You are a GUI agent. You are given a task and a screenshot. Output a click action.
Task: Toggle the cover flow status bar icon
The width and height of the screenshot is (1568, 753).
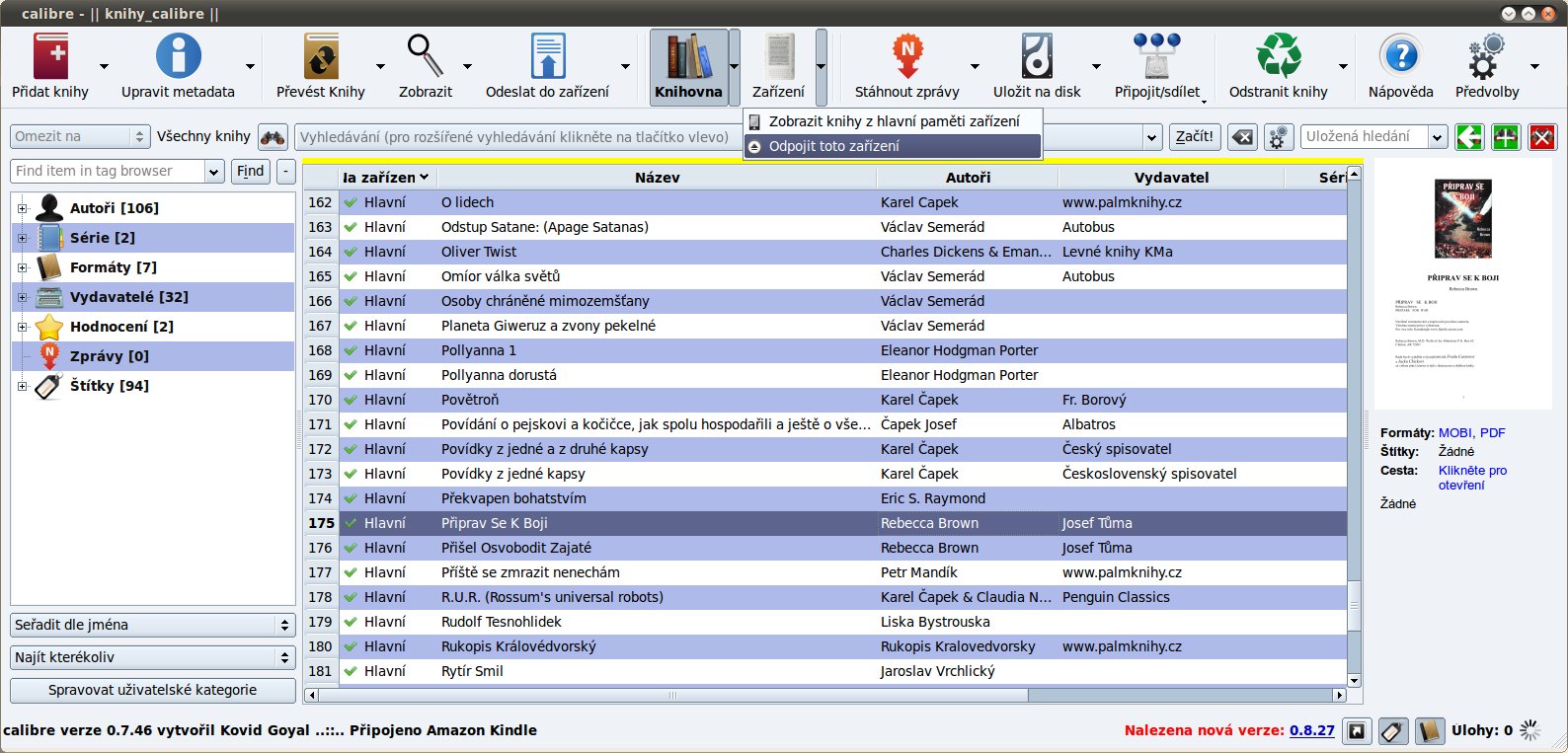point(1357,730)
